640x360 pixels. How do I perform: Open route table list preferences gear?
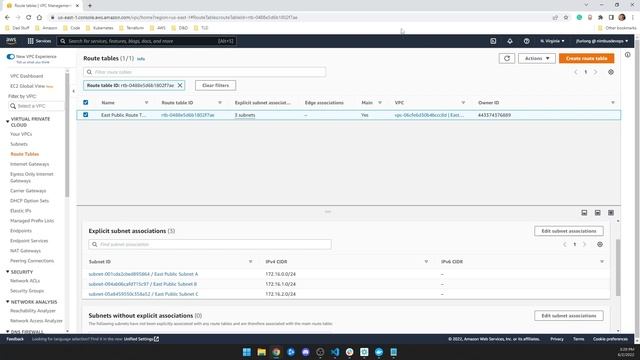tap(611, 72)
